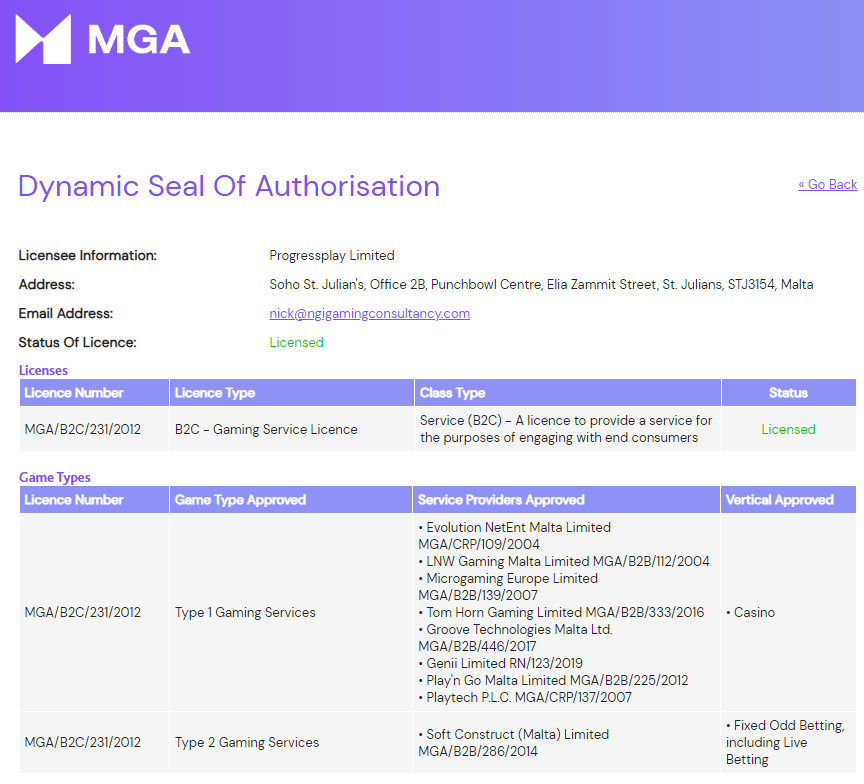
Task: Click the Email Address label
Action: (66, 313)
